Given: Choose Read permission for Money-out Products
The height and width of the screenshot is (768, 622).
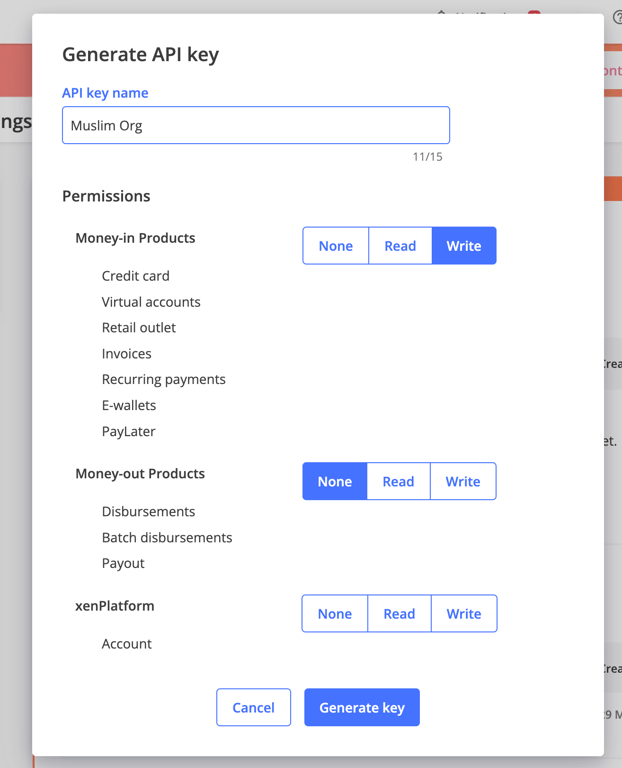Looking at the screenshot, I should point(398,482).
